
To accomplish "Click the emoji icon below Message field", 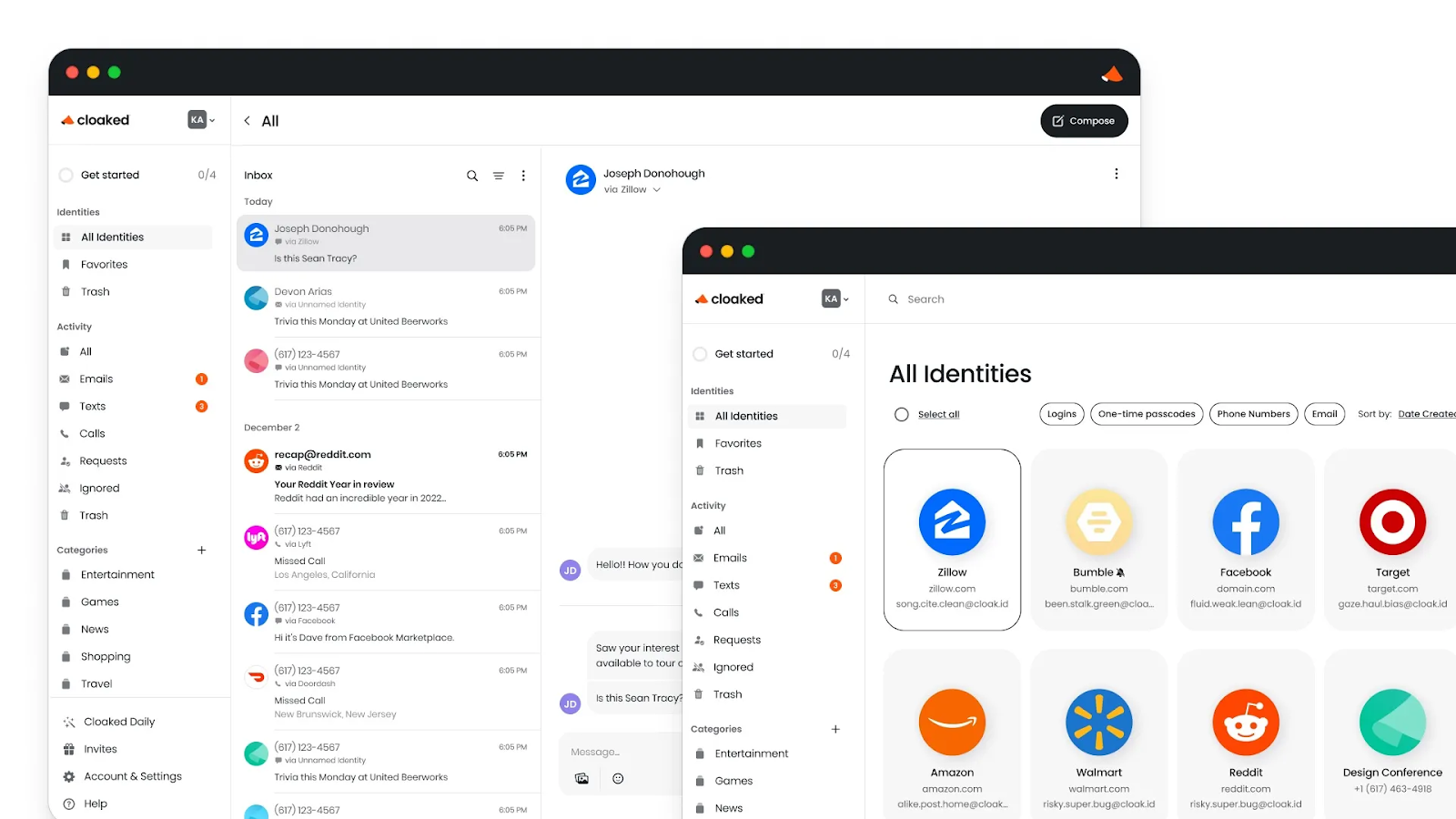I will click(618, 778).
